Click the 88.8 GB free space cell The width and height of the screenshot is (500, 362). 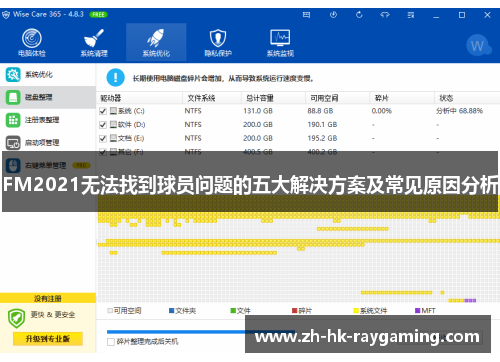click(320, 111)
